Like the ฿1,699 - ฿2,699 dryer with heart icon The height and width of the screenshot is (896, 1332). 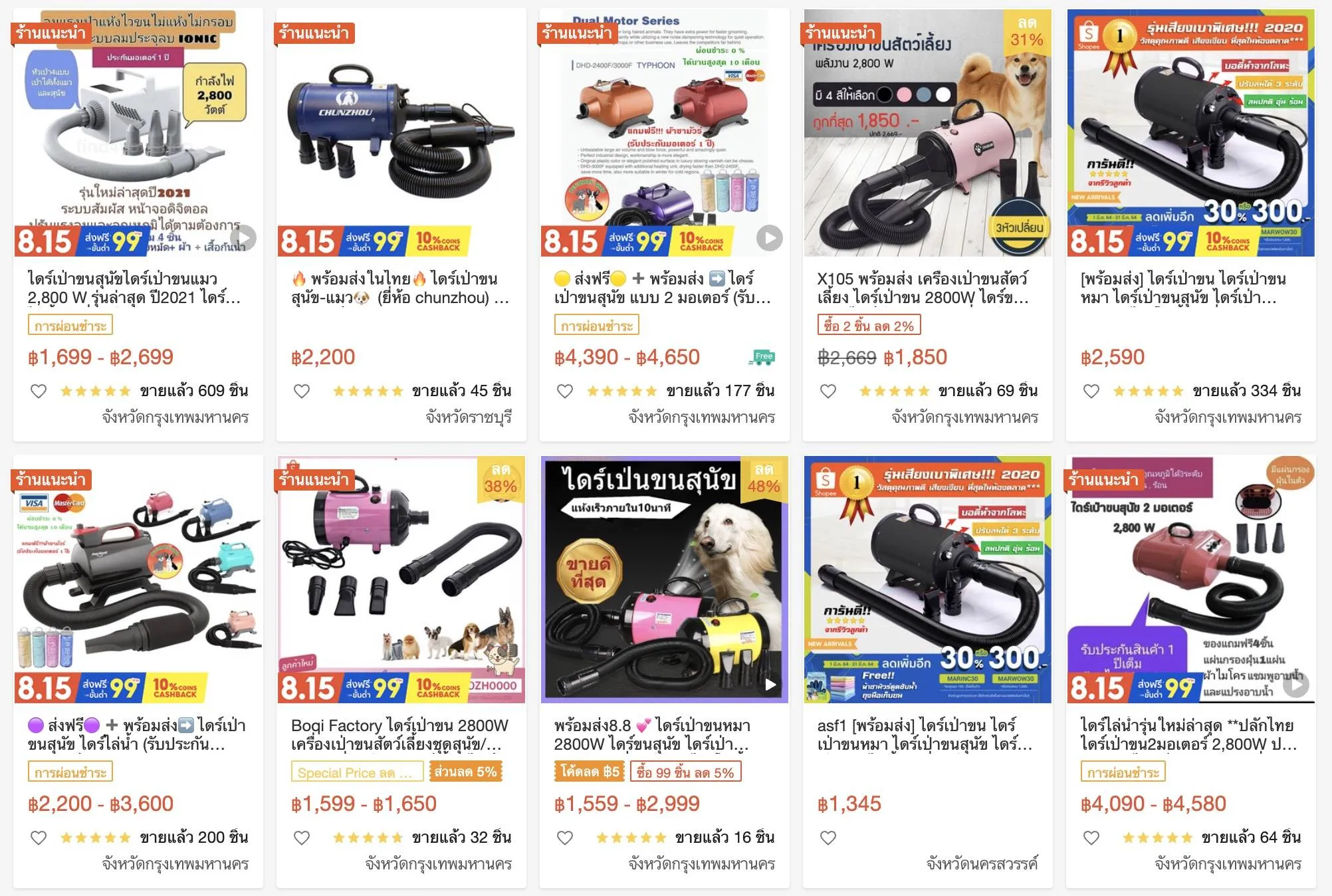coord(39,391)
